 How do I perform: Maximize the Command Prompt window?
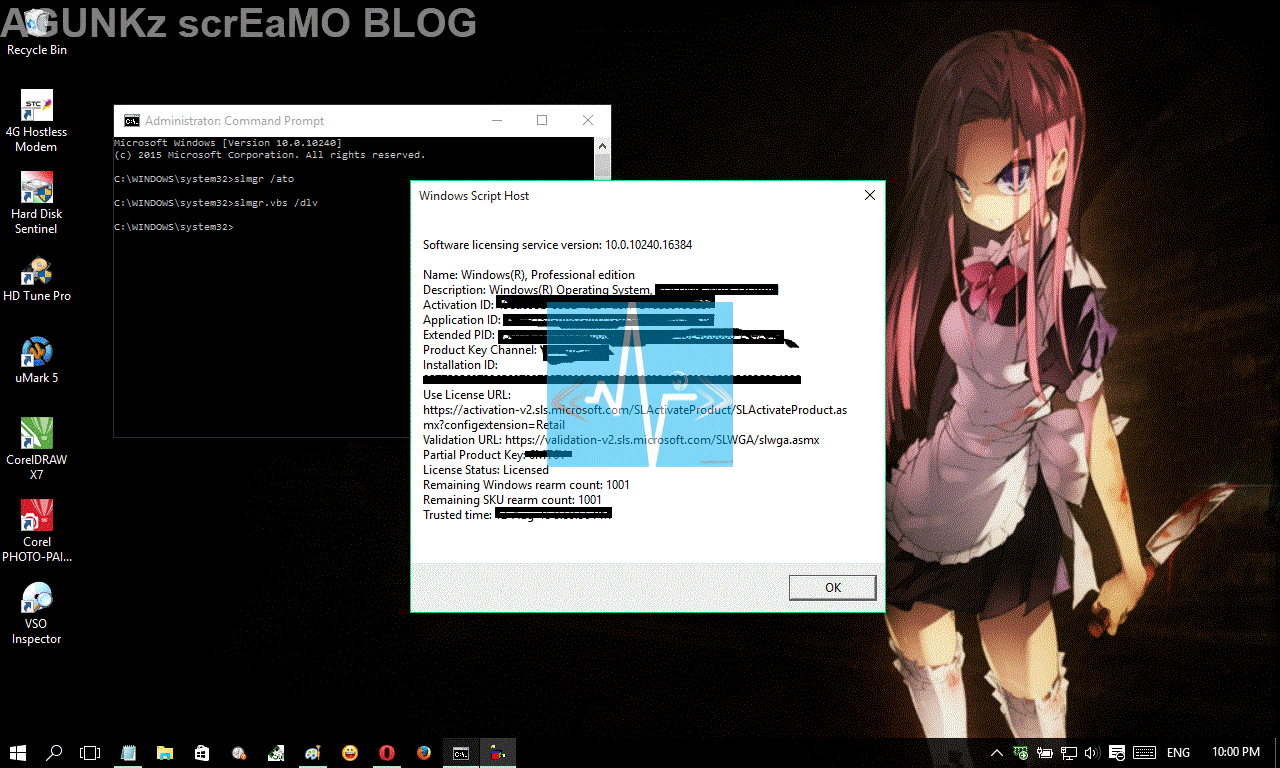click(542, 120)
